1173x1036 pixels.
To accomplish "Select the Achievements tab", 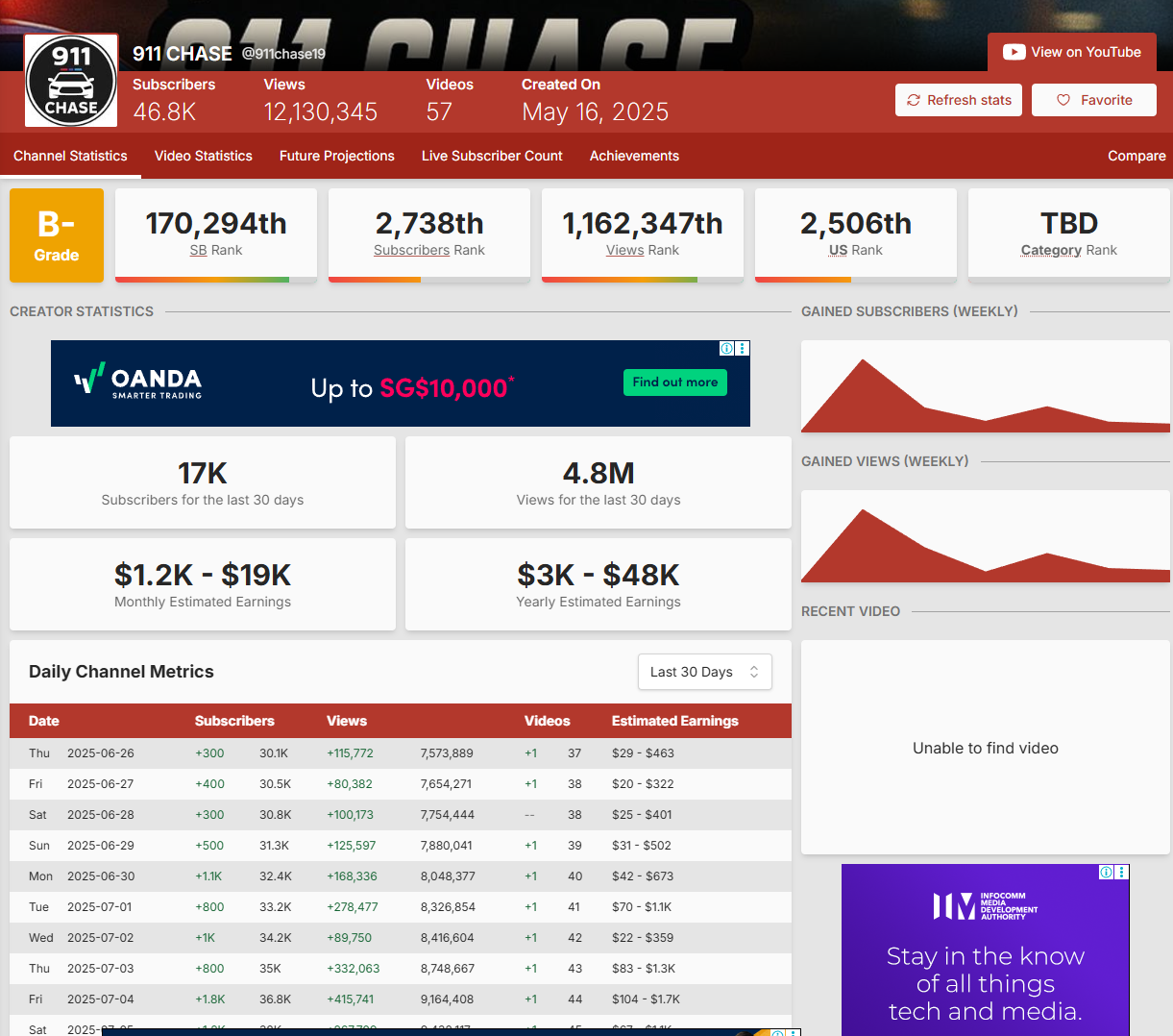I will (634, 156).
